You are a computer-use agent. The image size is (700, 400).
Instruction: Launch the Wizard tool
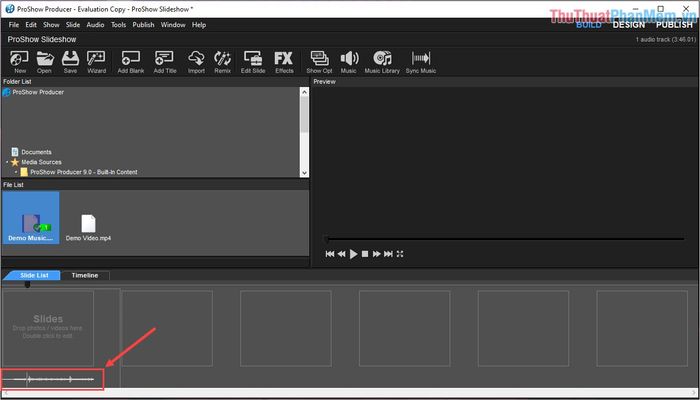[96, 62]
